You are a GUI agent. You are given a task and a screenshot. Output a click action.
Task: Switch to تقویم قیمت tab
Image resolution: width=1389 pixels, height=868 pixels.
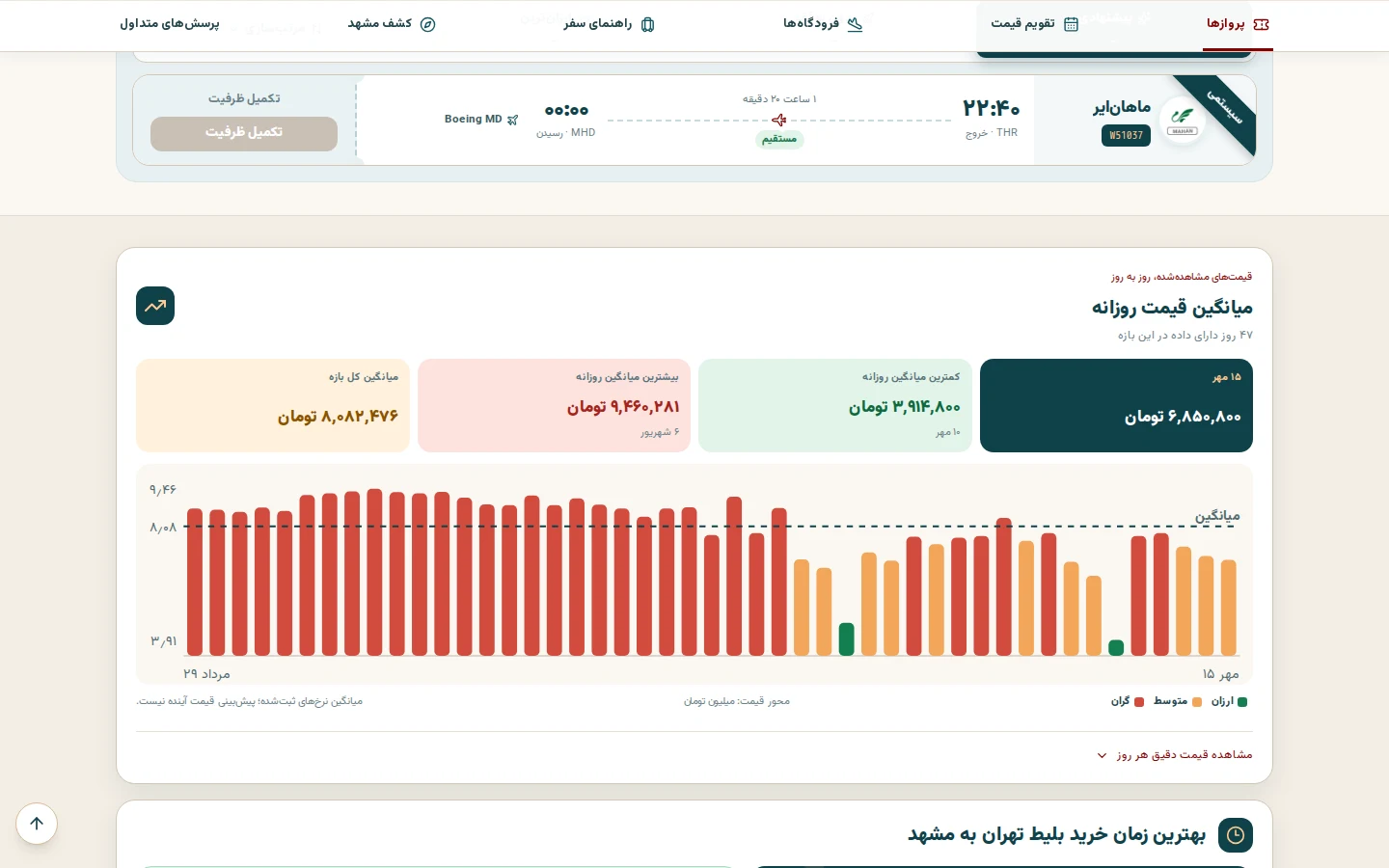coord(1034,24)
